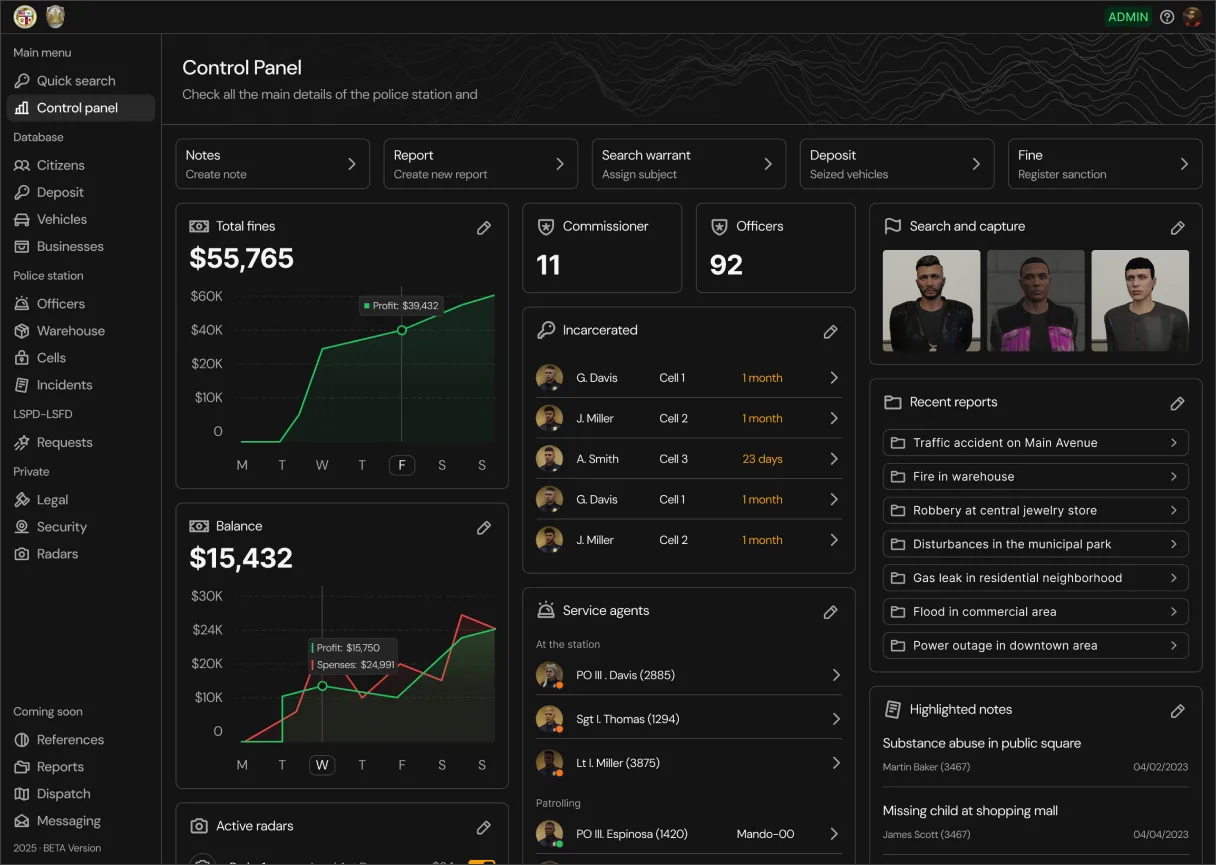Viewport: 1216px width, 865px height.
Task: Edit the Balance card
Action: tap(484, 527)
